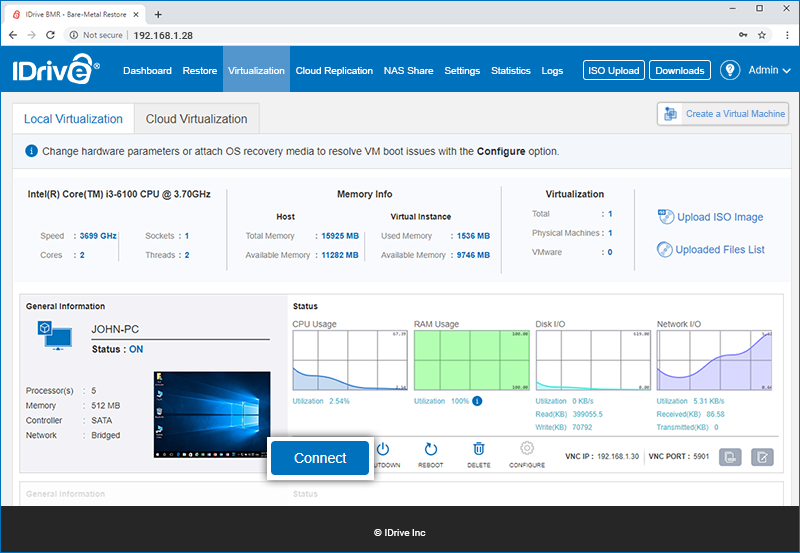
Task: Click the Upload ISO Image disc icon
Action: coord(665,217)
